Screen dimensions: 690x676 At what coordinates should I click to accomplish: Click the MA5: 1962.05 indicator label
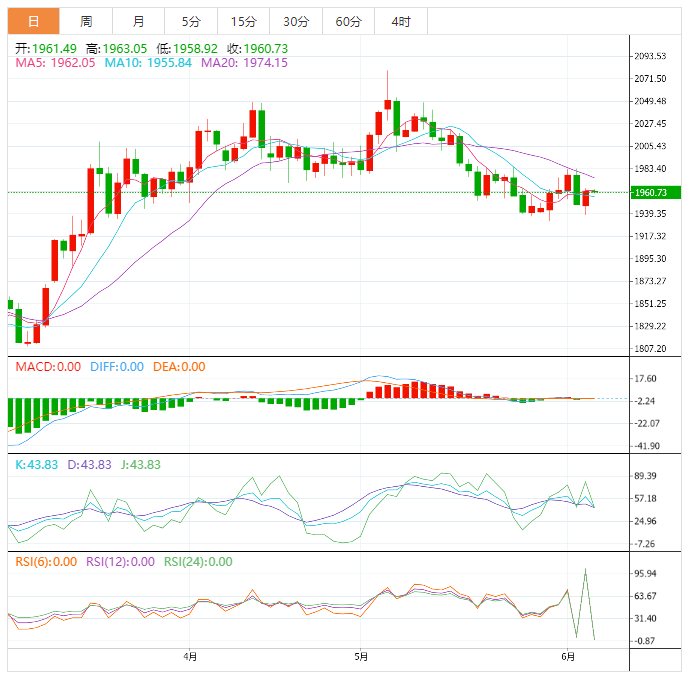point(55,63)
